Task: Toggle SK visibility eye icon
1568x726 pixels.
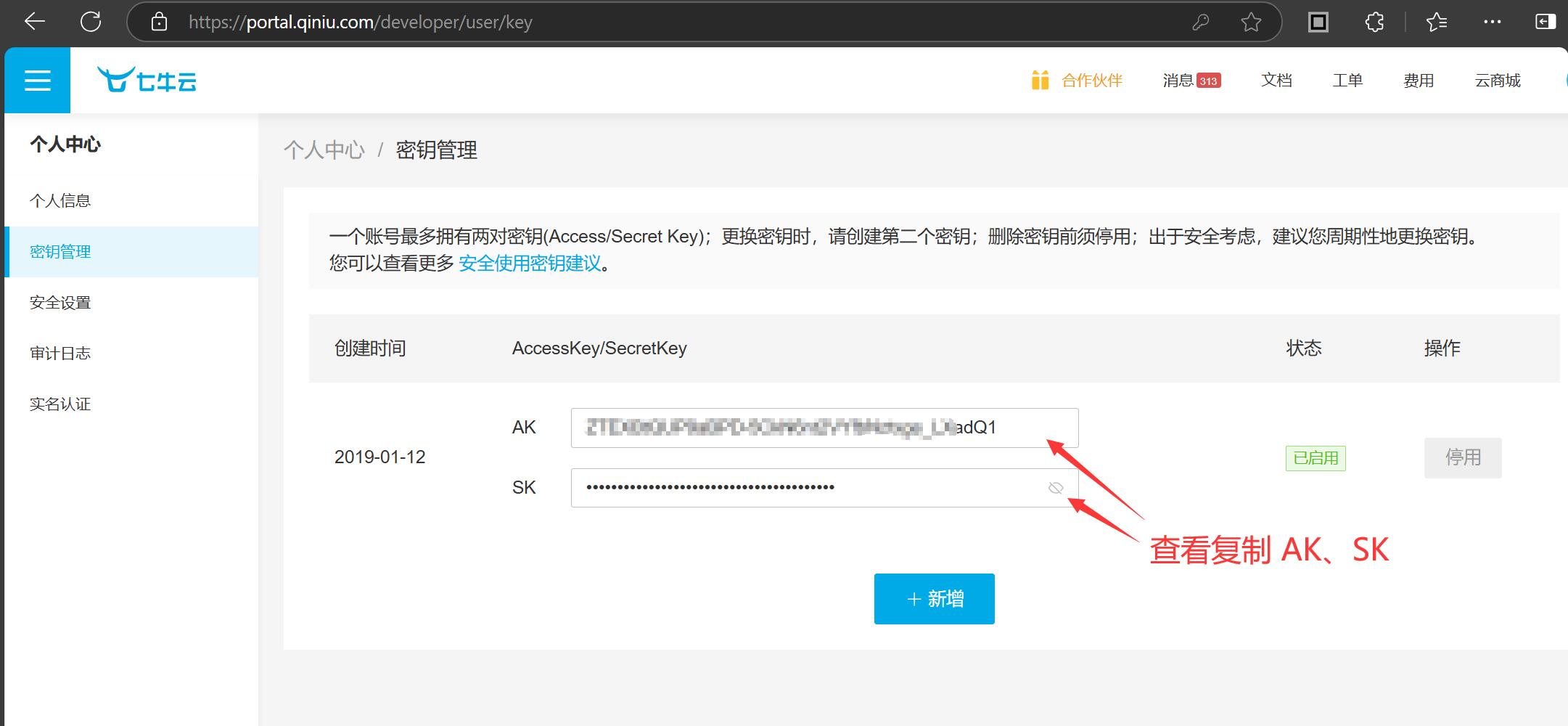Action: 1056,488
